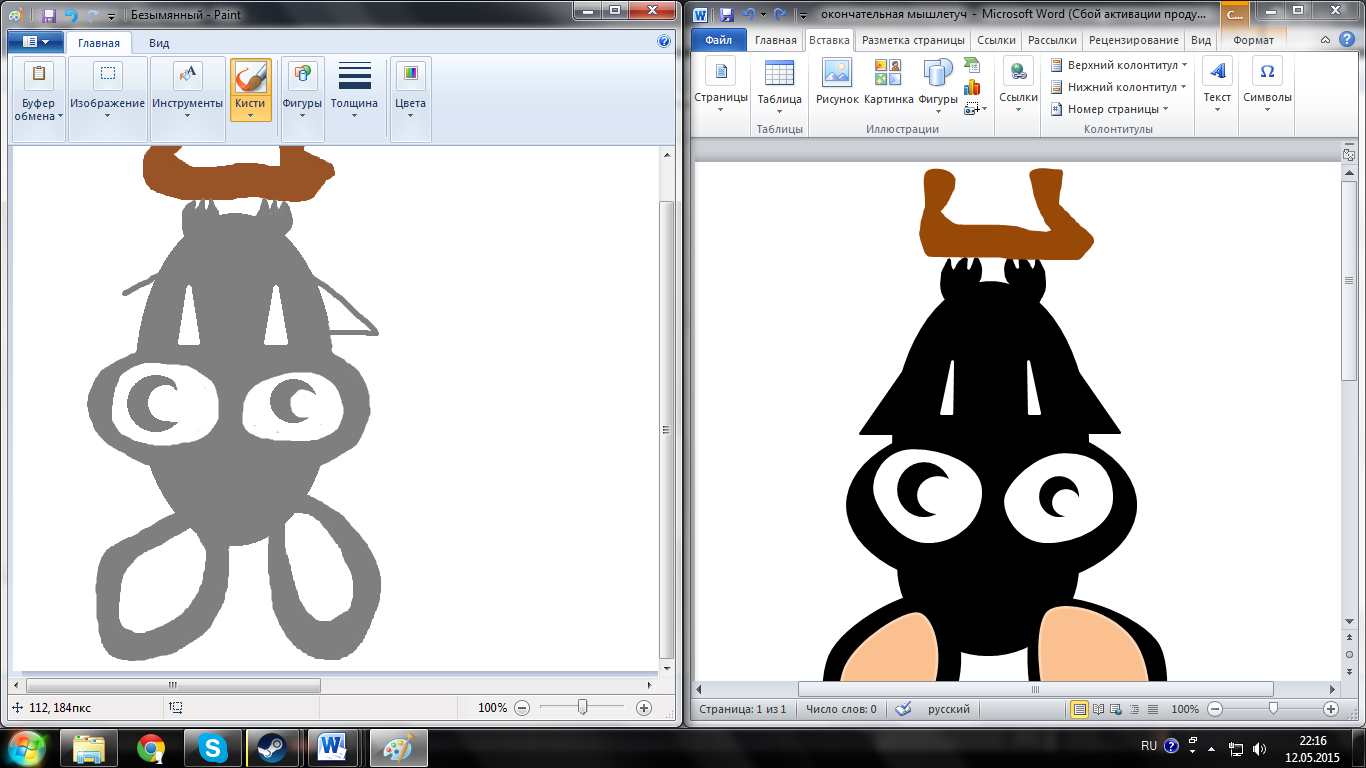
Task: Click Paint horizontal scrollbar
Action: tap(173, 685)
